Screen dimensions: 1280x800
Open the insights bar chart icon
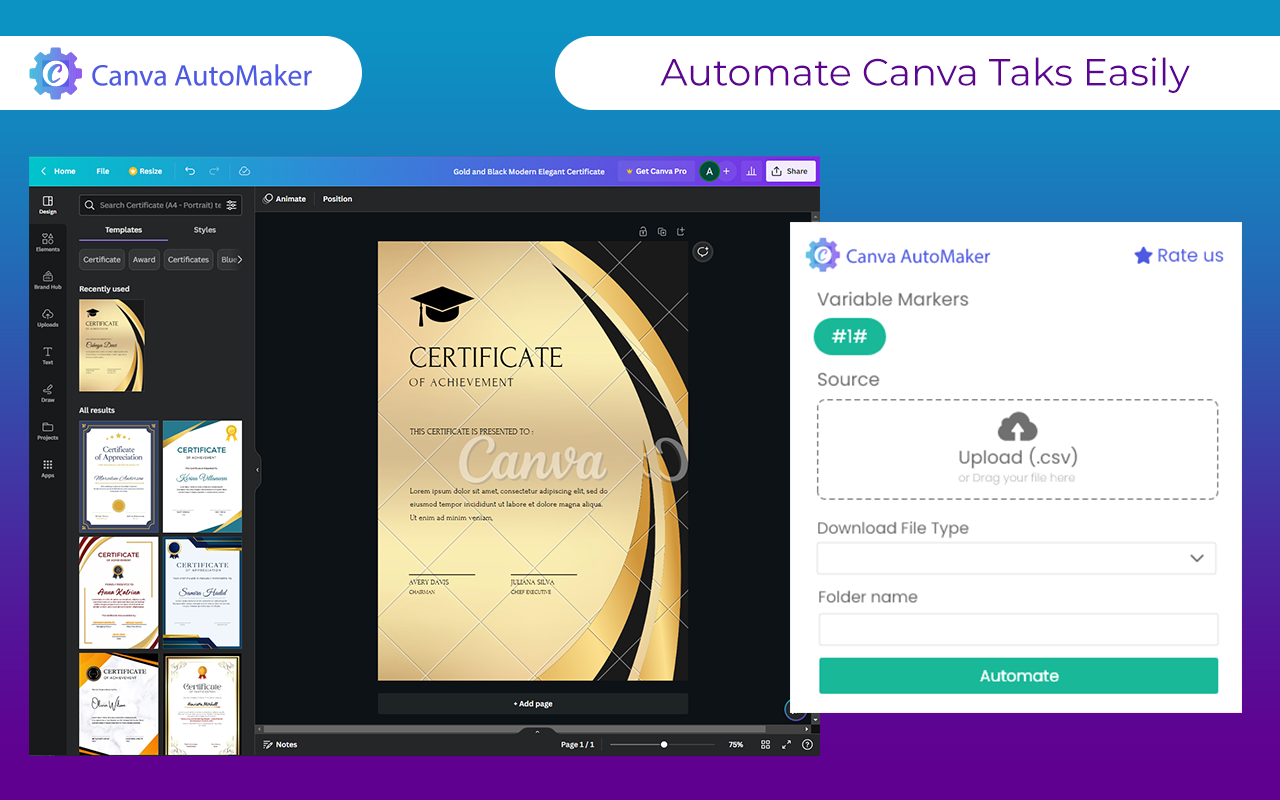coord(751,171)
